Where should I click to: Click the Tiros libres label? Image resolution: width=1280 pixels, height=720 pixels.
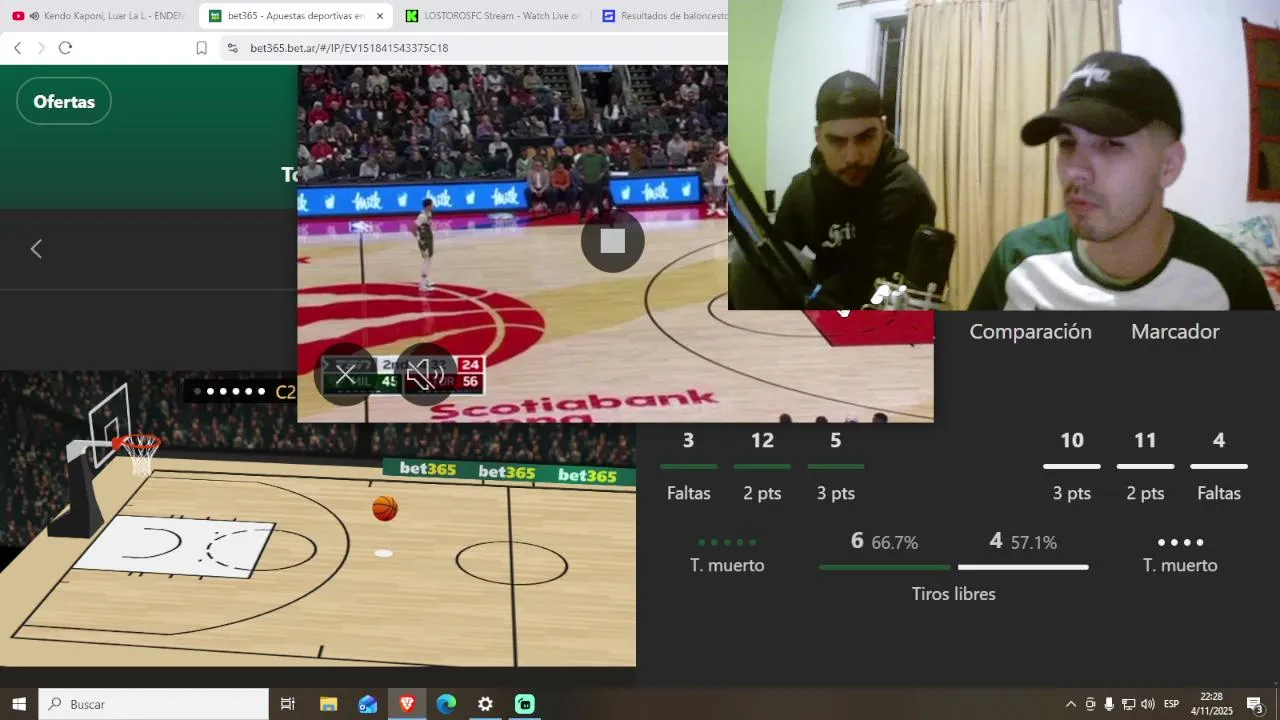(x=953, y=594)
